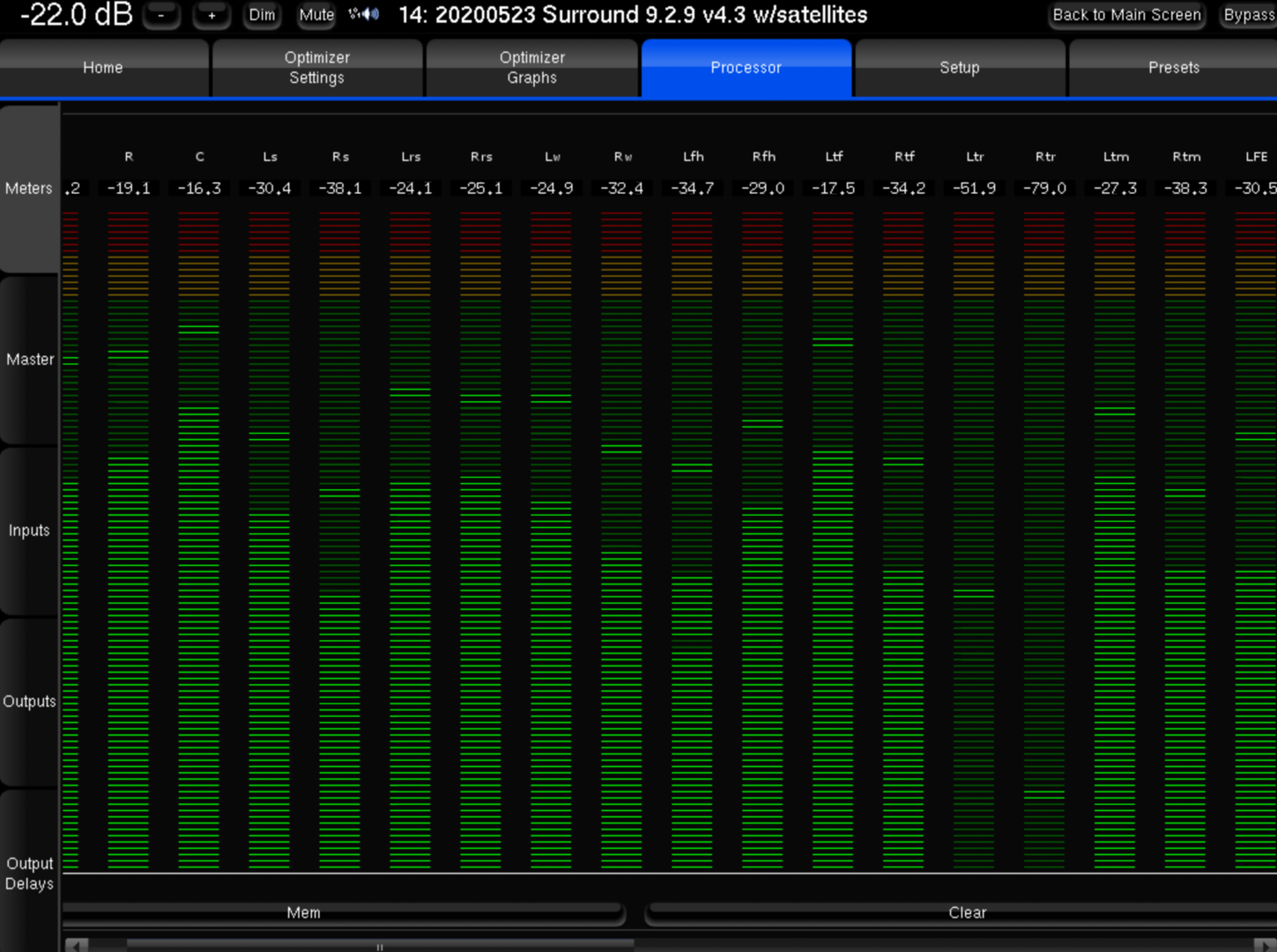Viewport: 1277px width, 952px height.
Task: Click the Rw channel label
Action: pos(623,157)
